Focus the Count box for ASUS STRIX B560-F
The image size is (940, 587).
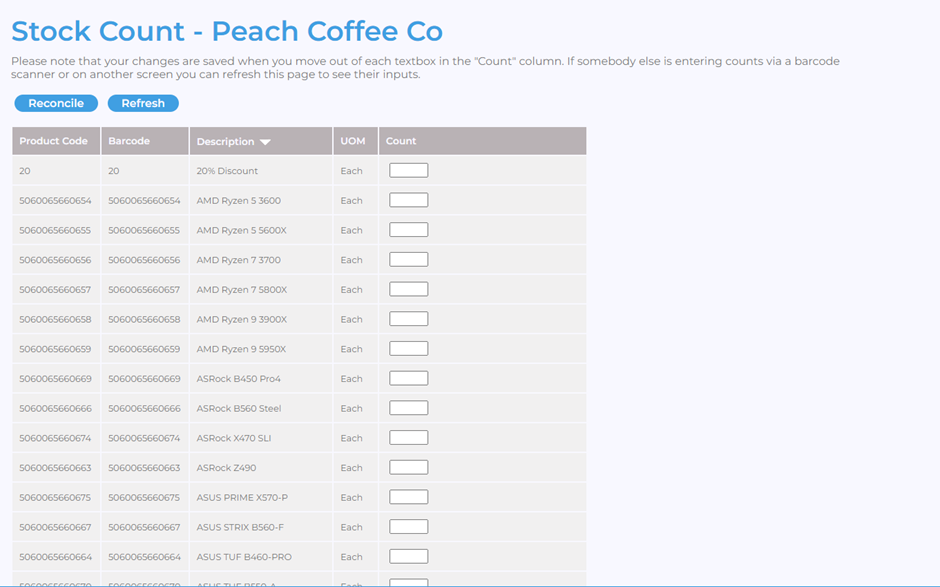point(409,526)
